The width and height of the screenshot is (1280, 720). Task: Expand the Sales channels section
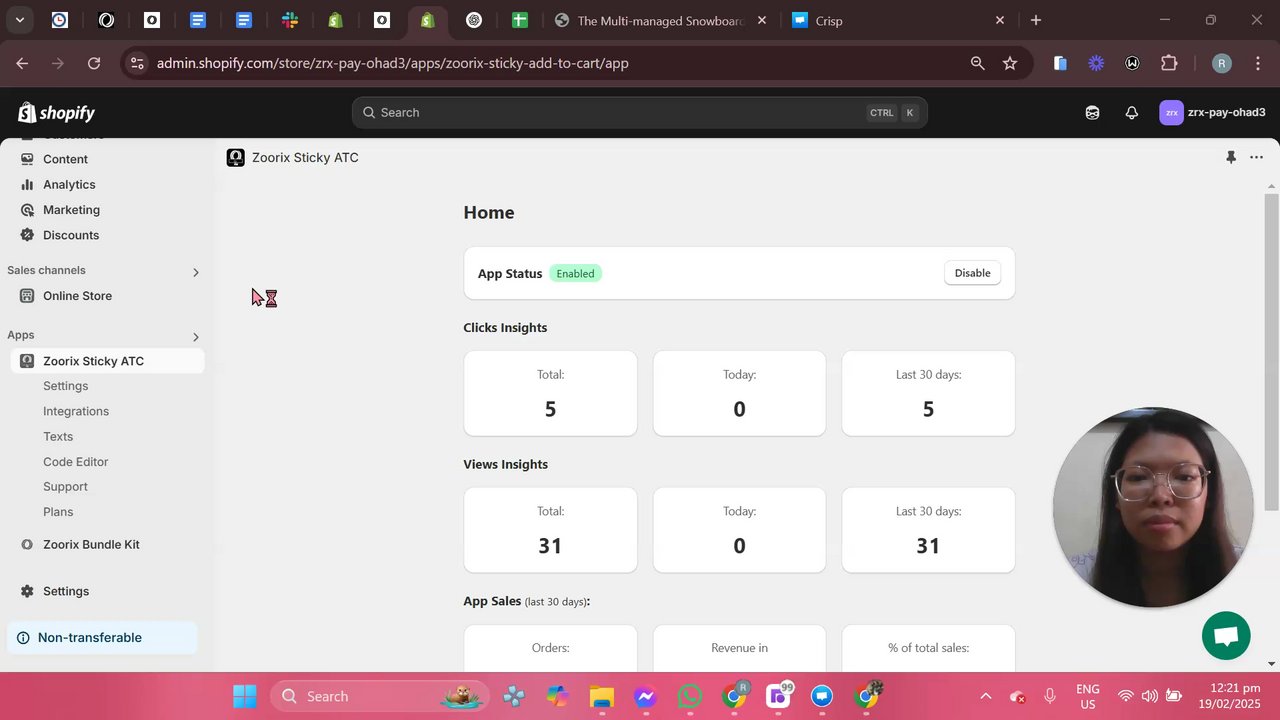(x=195, y=272)
